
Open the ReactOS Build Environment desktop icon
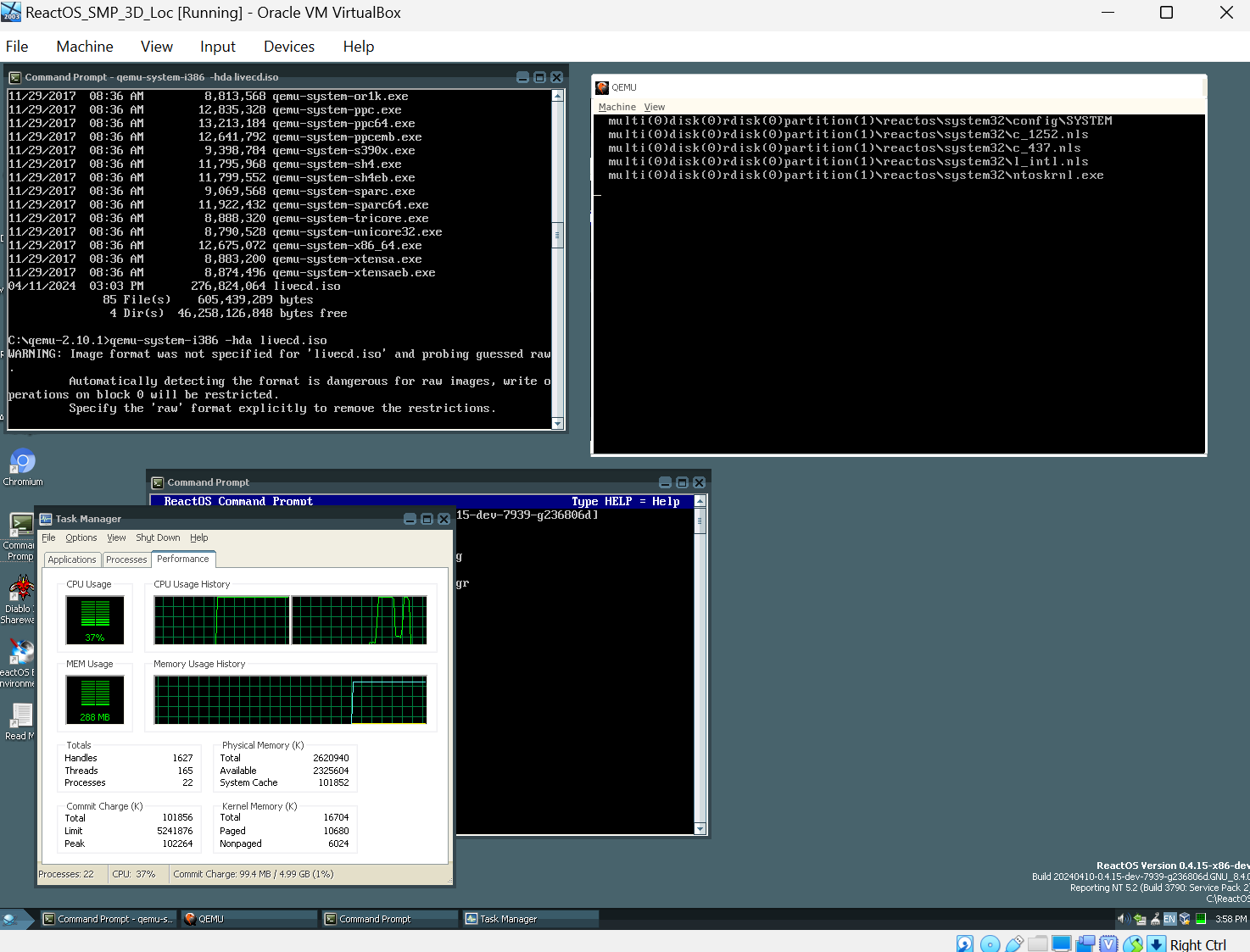19,663
